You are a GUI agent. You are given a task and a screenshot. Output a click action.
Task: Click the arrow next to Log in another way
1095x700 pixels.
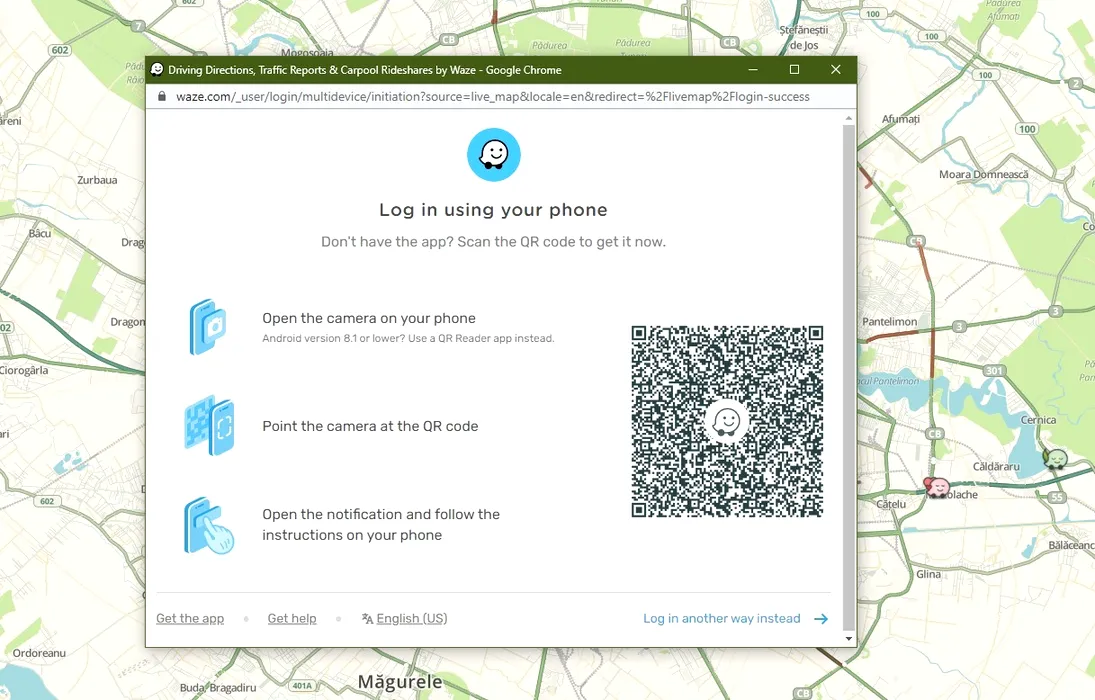pyautogui.click(x=821, y=618)
